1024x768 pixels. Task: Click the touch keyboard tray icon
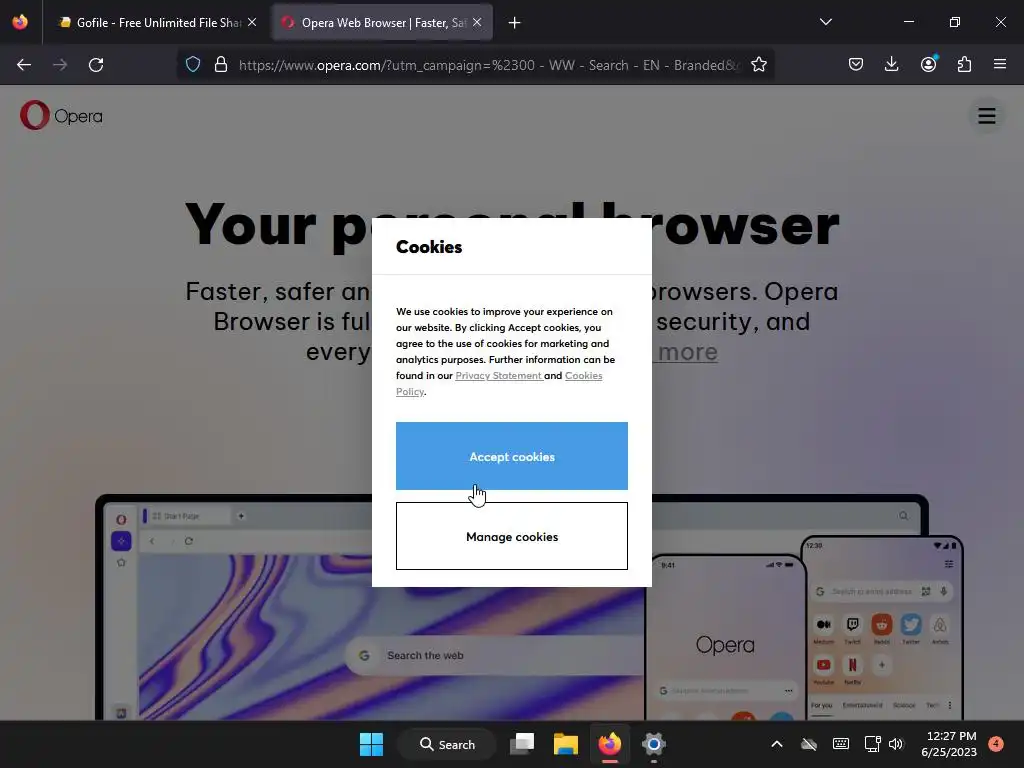pos(841,744)
